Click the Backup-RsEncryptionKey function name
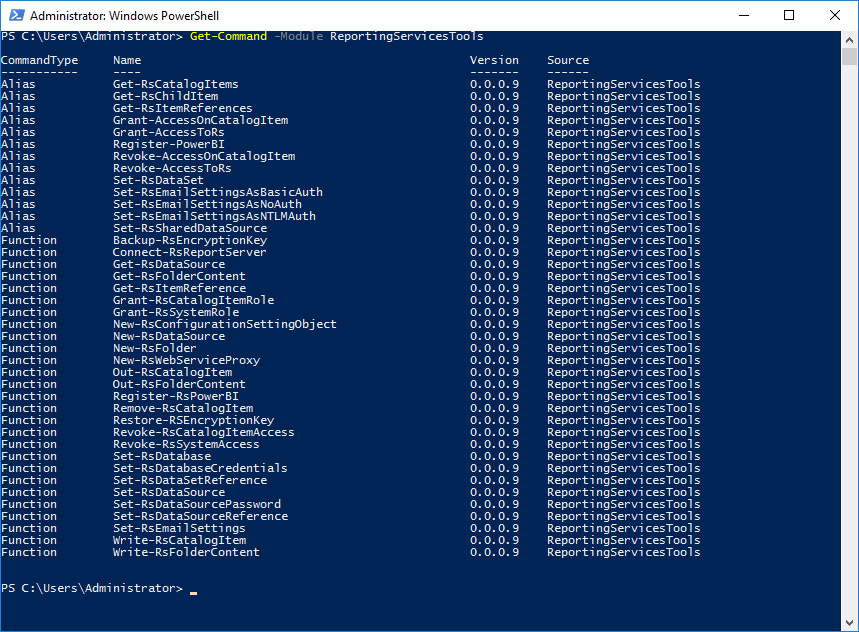This screenshot has width=859, height=632. tap(190, 240)
